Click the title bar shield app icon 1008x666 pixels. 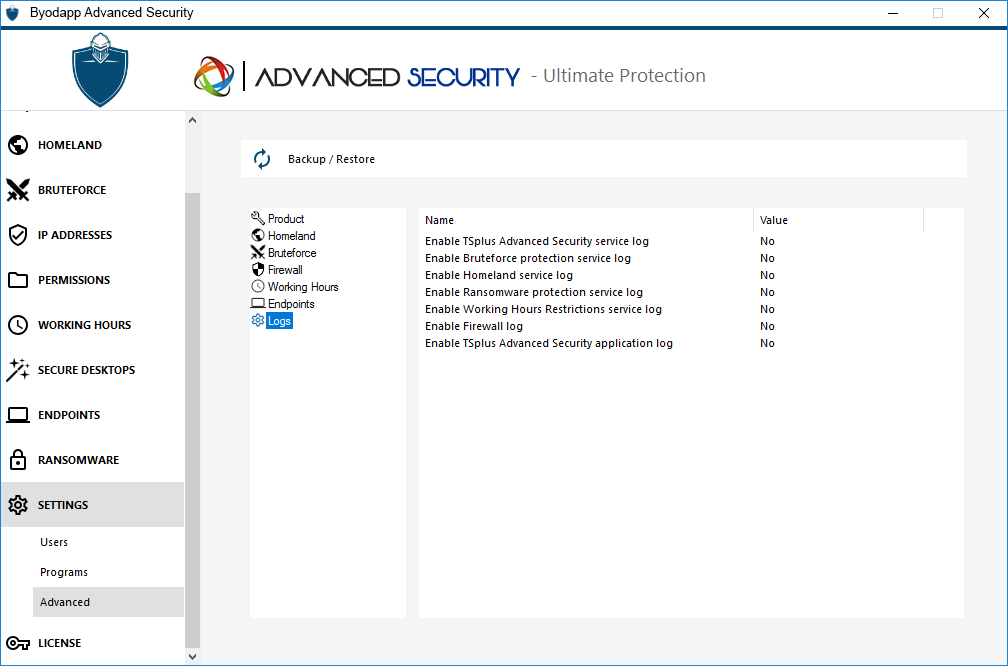[12, 13]
